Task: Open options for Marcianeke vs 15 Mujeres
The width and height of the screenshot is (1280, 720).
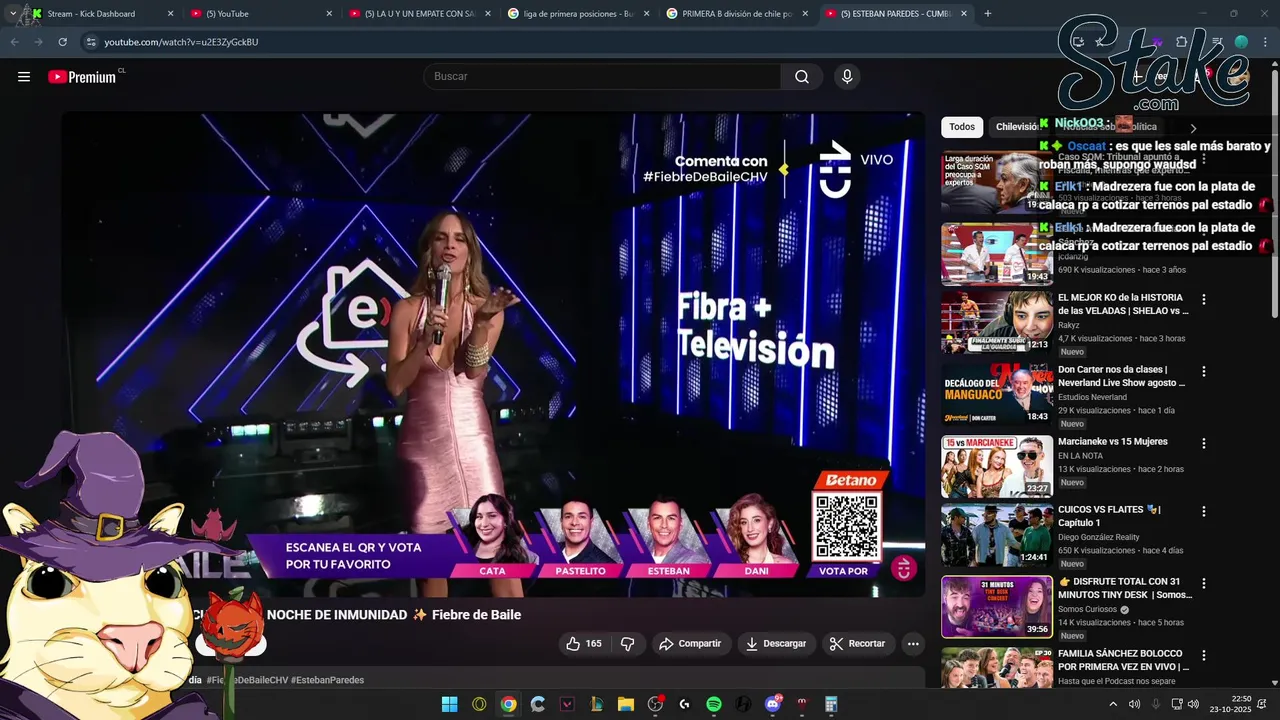Action: [x=1204, y=443]
